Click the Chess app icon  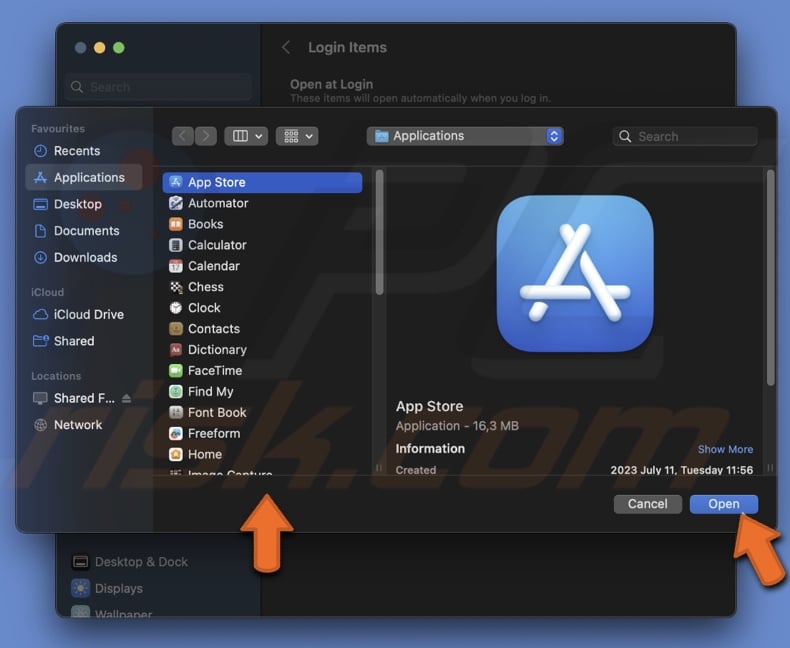coord(175,287)
